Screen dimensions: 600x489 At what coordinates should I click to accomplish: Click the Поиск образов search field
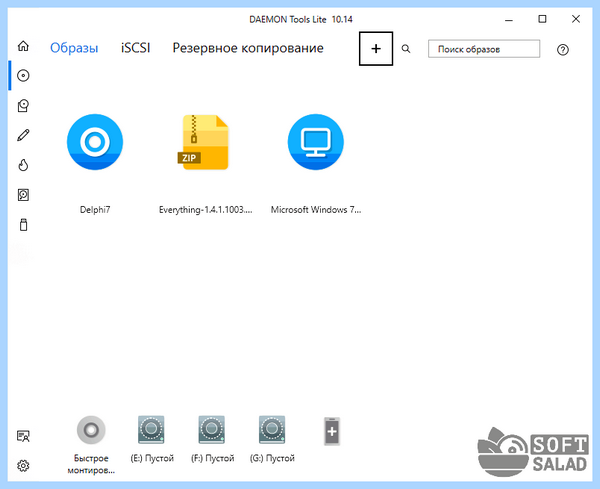pos(484,49)
